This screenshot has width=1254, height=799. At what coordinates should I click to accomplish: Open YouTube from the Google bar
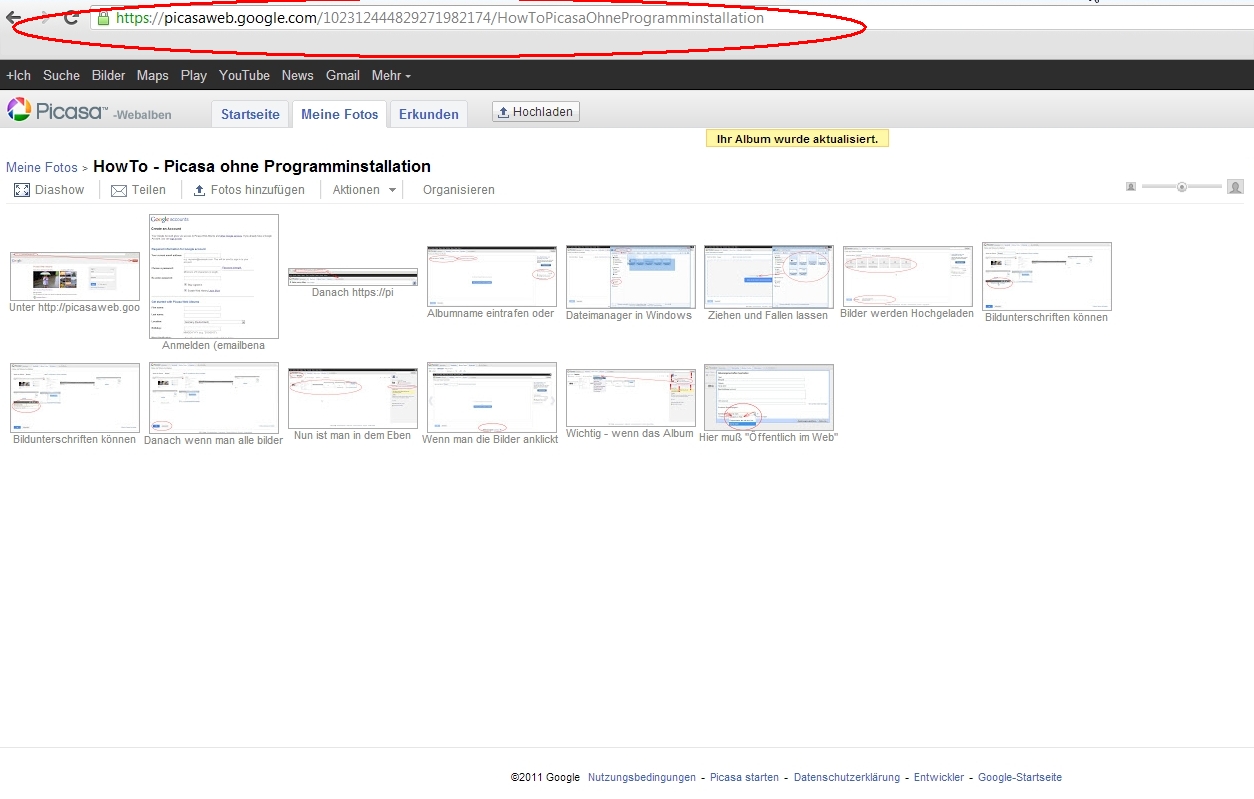point(244,75)
